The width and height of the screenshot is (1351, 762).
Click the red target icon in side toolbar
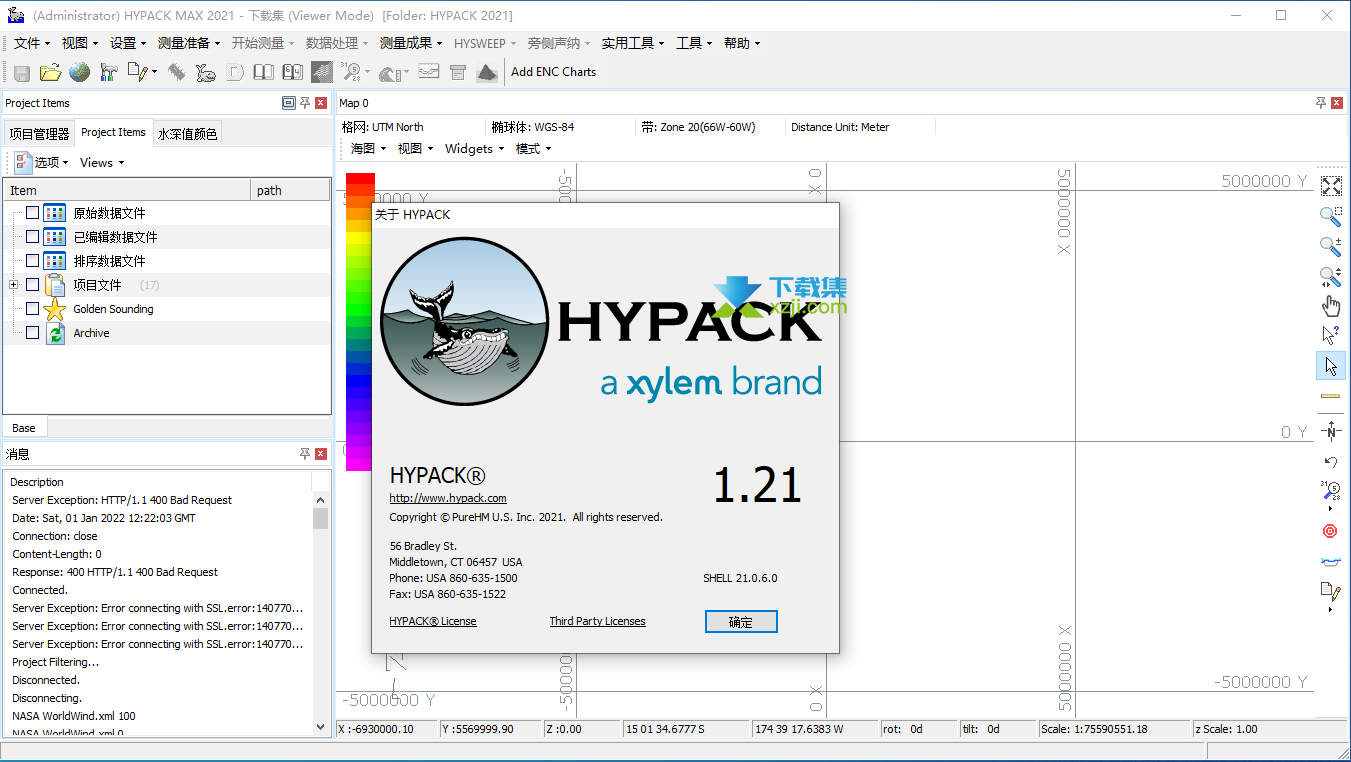[1330, 531]
